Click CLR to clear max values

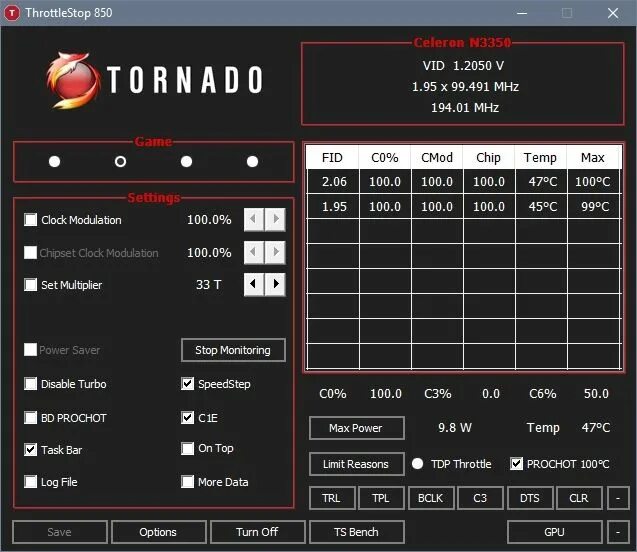click(579, 498)
